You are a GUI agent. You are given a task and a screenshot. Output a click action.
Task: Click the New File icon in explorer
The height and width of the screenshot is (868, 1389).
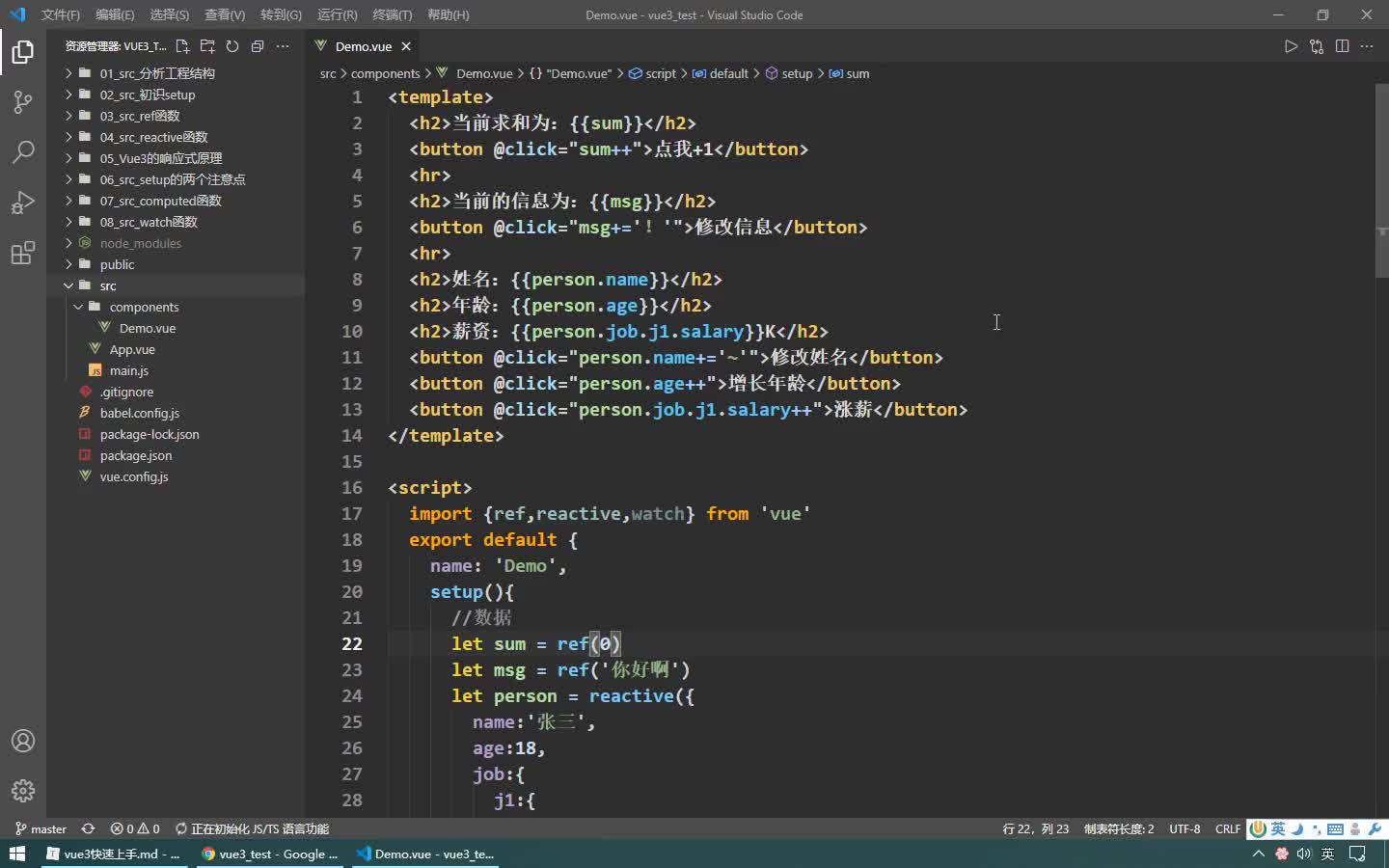[x=182, y=46]
